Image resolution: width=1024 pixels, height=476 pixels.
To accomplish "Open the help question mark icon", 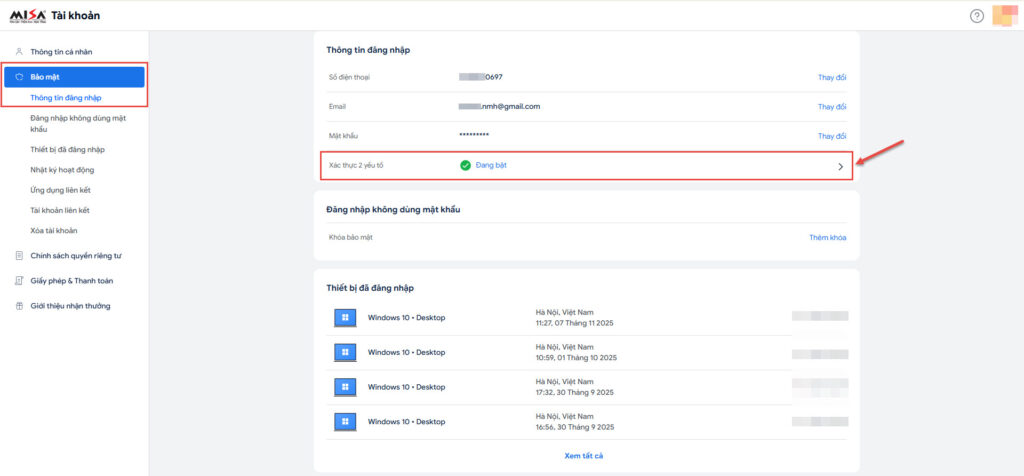I will (977, 16).
